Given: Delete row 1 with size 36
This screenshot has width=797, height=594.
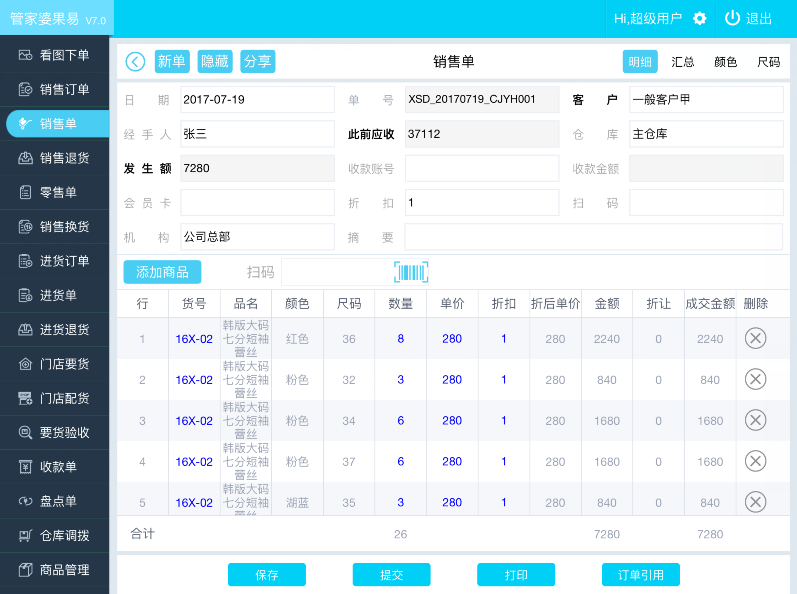Looking at the screenshot, I should pyautogui.click(x=755, y=338).
